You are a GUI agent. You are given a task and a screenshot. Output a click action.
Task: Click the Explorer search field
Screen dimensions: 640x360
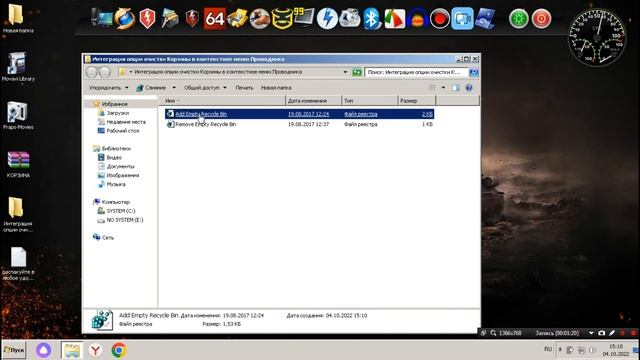point(416,72)
